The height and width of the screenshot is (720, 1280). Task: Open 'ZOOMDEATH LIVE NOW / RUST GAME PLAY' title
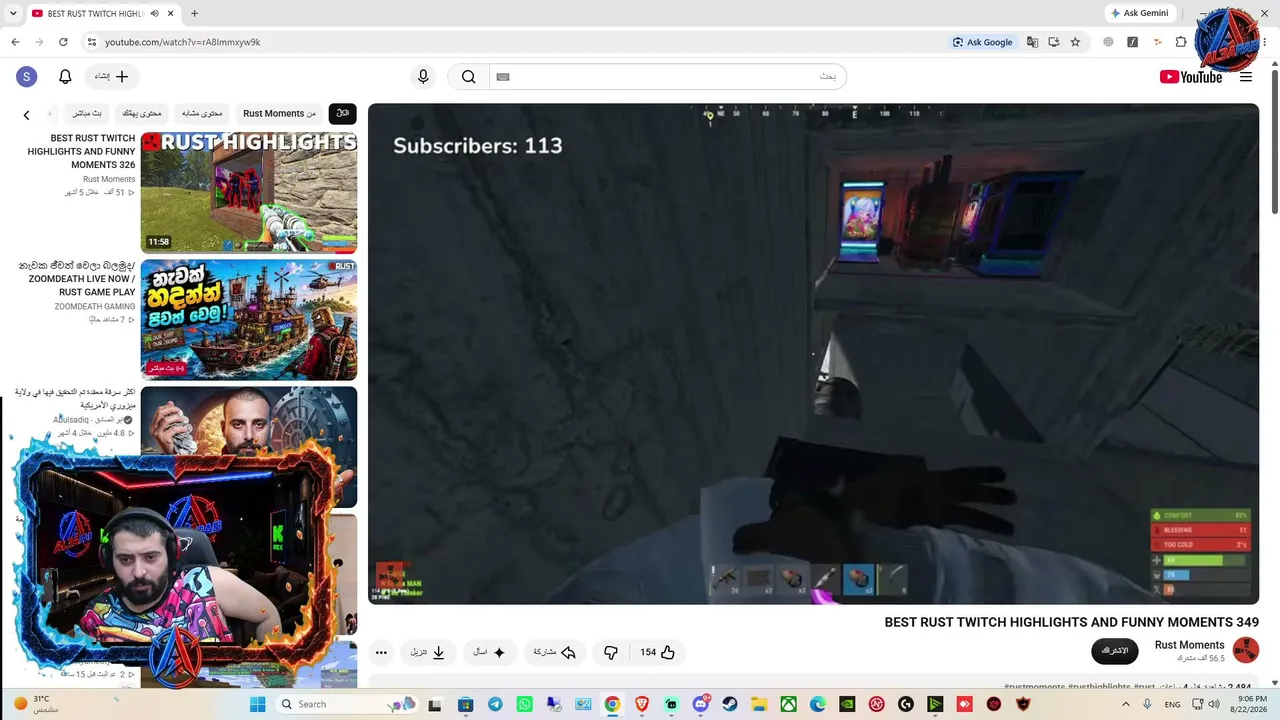[77, 279]
